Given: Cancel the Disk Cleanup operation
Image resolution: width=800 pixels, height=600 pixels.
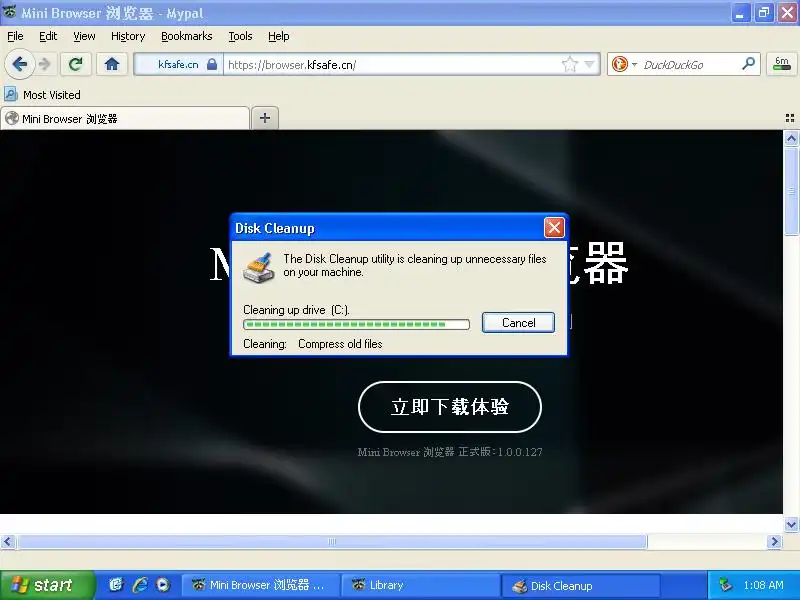Looking at the screenshot, I should [518, 322].
